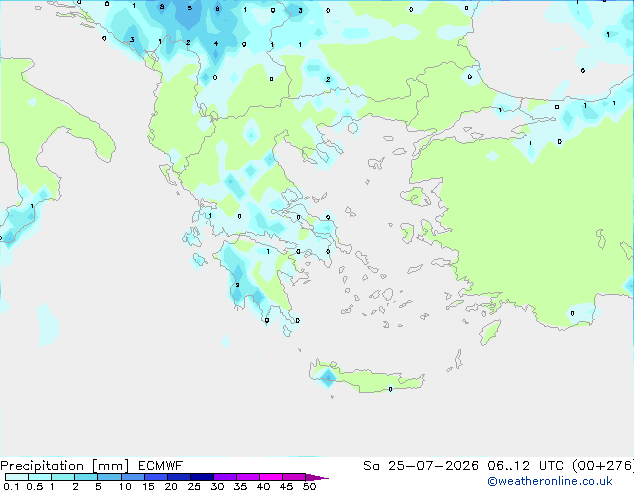Click the legend label 45

pyautogui.click(x=286, y=486)
